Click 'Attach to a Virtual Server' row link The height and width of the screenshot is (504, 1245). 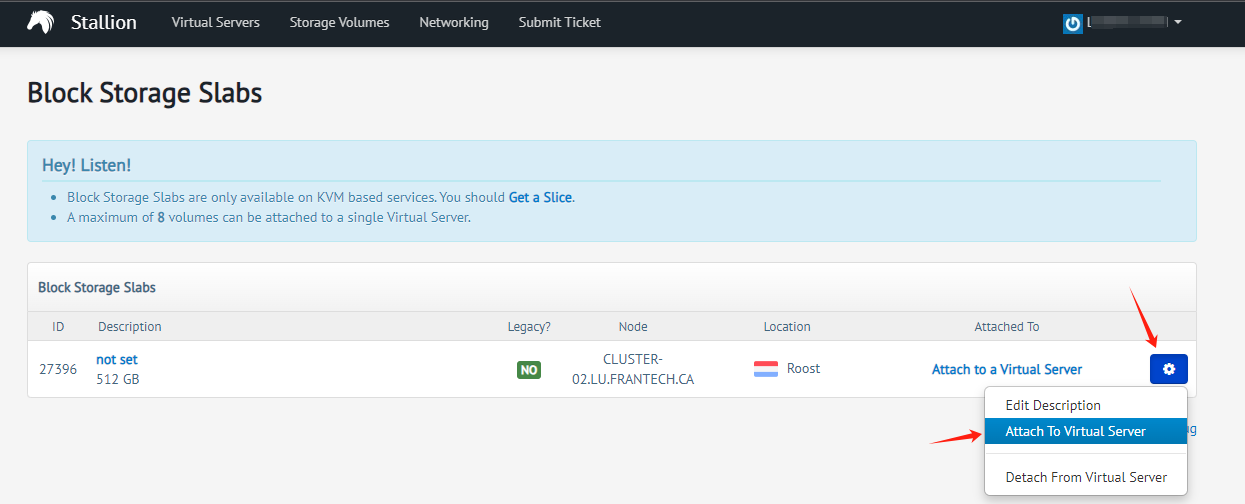coord(1006,369)
